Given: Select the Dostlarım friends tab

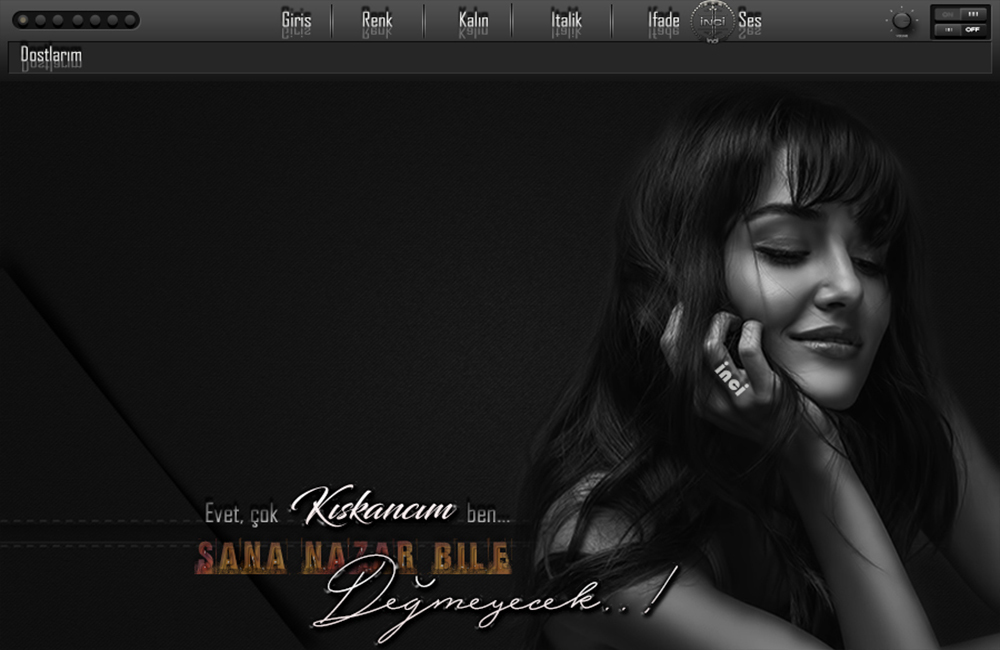Looking at the screenshot, I should coord(51,57).
